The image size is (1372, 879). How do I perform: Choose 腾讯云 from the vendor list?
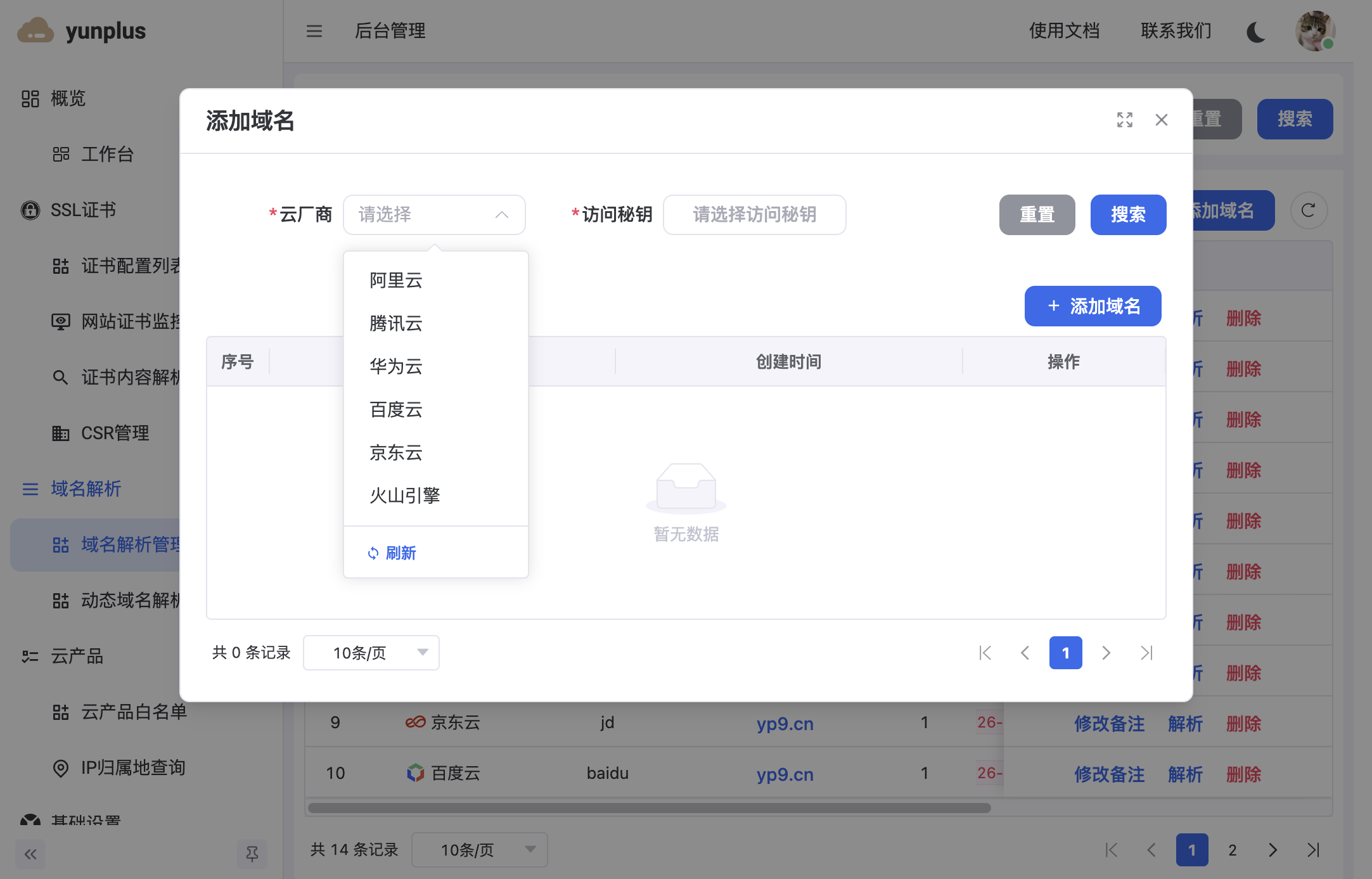pyautogui.click(x=436, y=324)
